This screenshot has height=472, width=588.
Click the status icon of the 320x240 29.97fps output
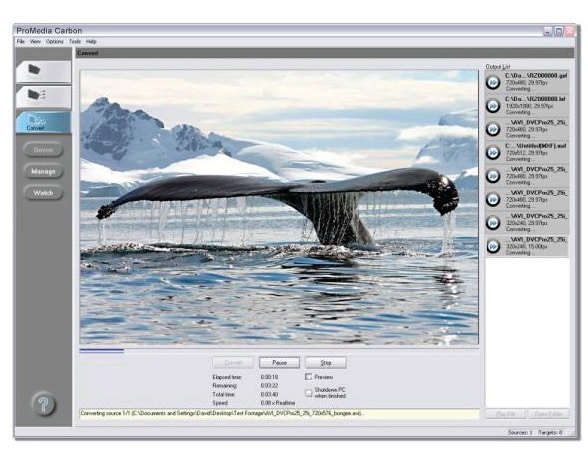[493, 223]
